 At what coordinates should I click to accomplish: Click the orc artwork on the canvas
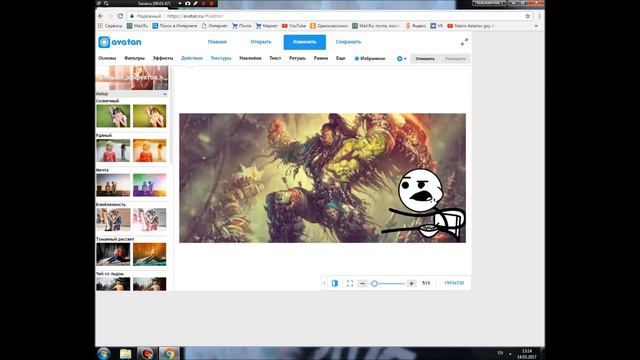pyautogui.click(x=322, y=178)
